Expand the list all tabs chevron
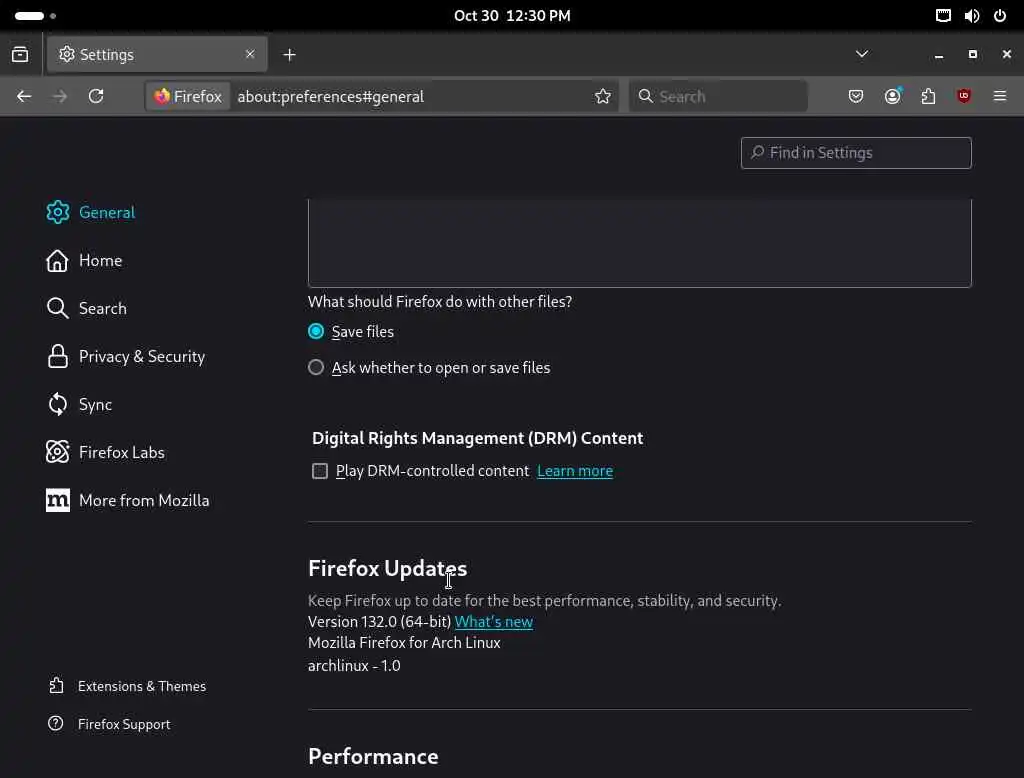1024x778 pixels. click(x=862, y=54)
